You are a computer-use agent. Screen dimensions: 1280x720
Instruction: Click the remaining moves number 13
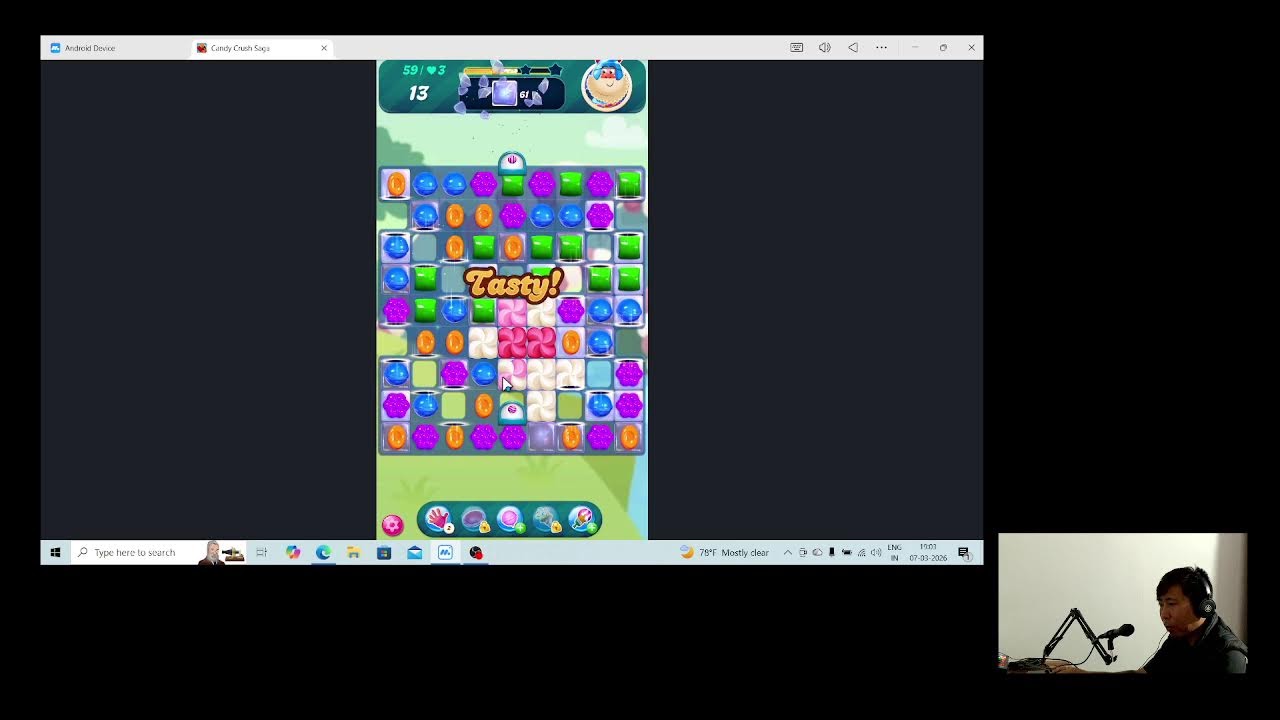(x=418, y=93)
